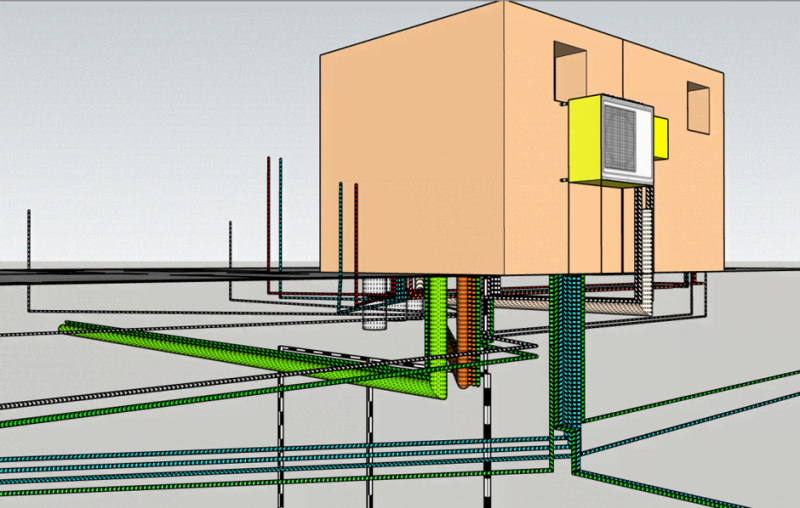Select the yellow air conditioner unit's fan grille
800x508 pixels.
click(624, 140)
